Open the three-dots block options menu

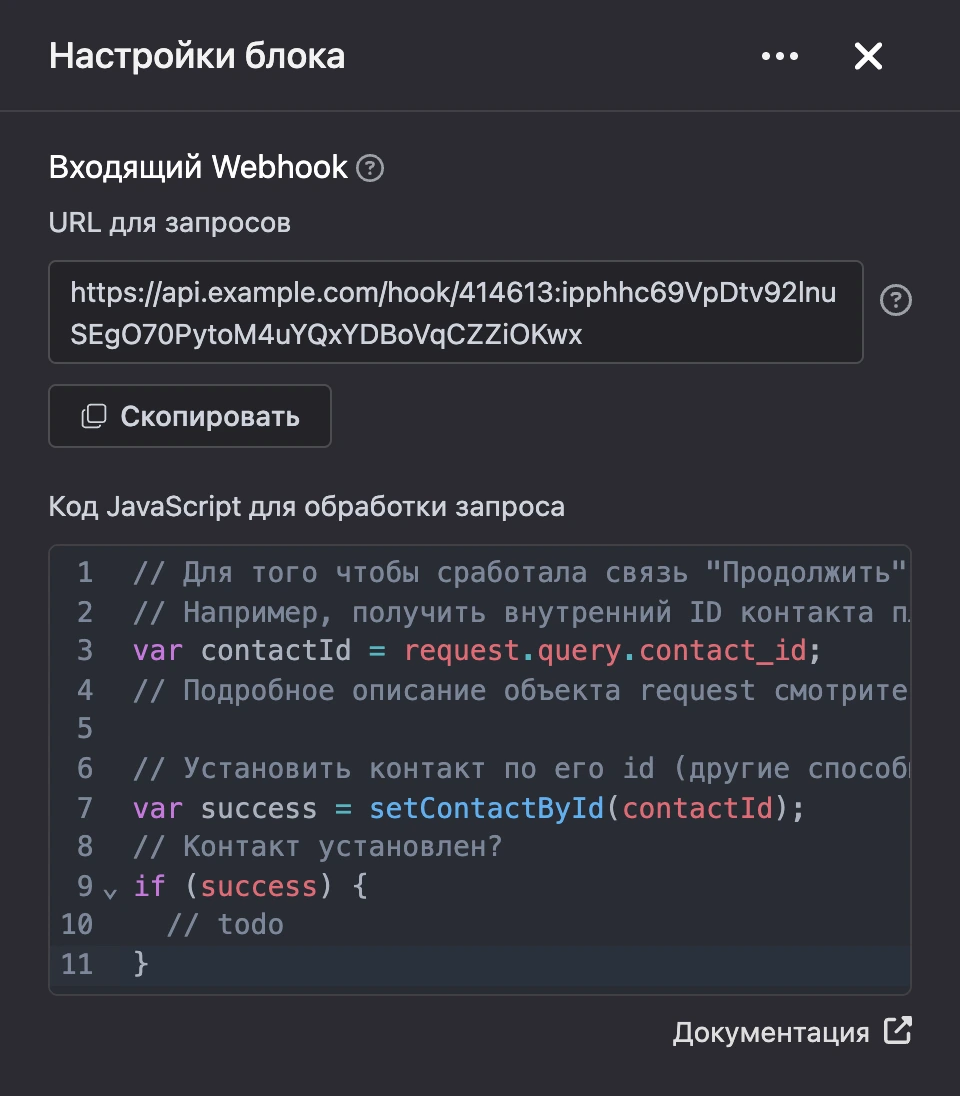click(780, 56)
